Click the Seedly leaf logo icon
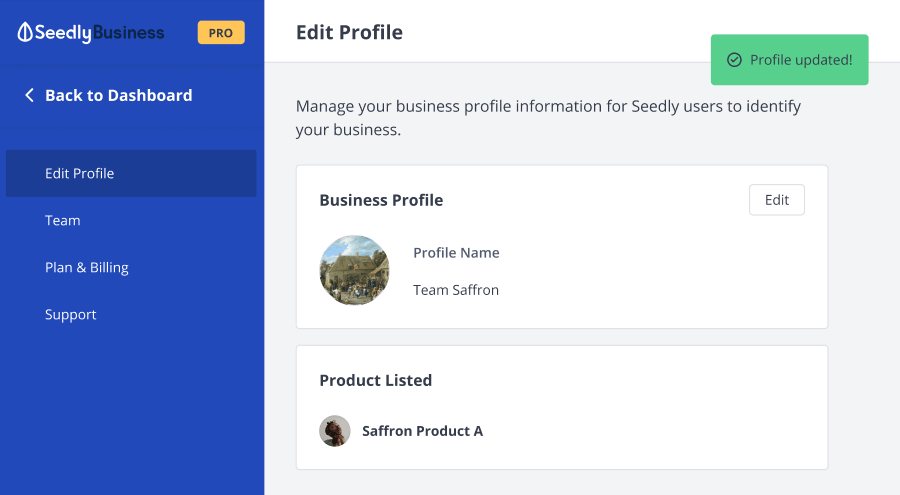Image resolution: width=900 pixels, height=495 pixels. pyautogui.click(x=25, y=33)
